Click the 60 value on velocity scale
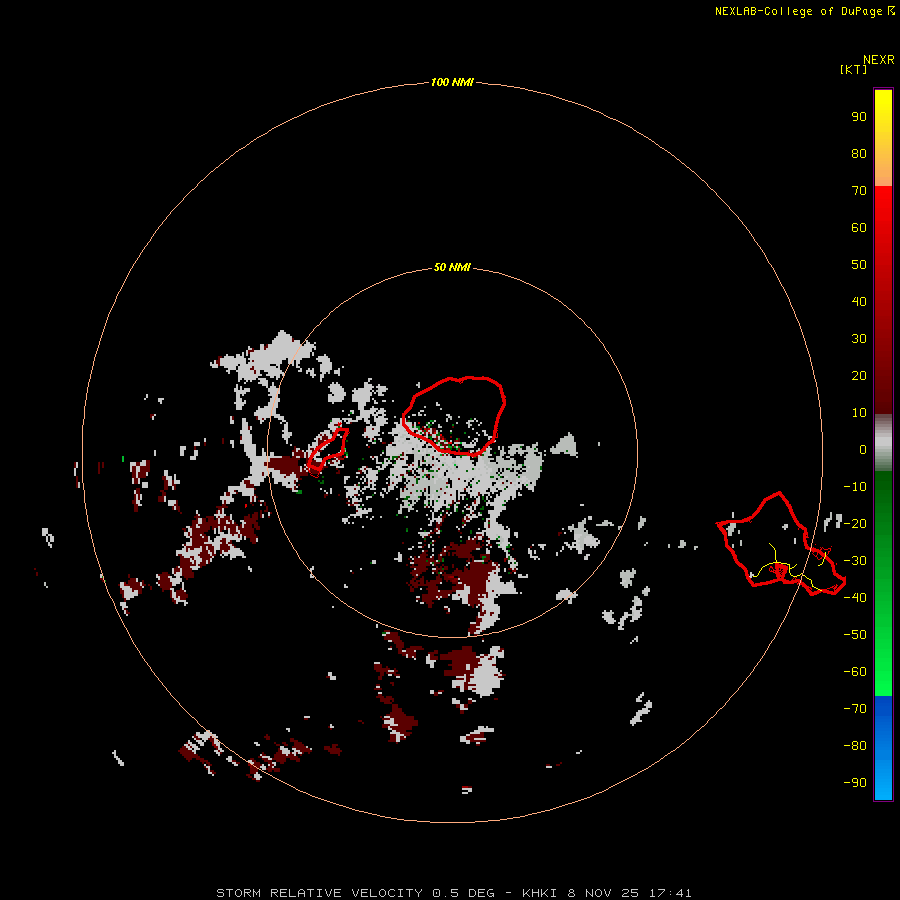The height and width of the screenshot is (900, 900). (x=859, y=227)
